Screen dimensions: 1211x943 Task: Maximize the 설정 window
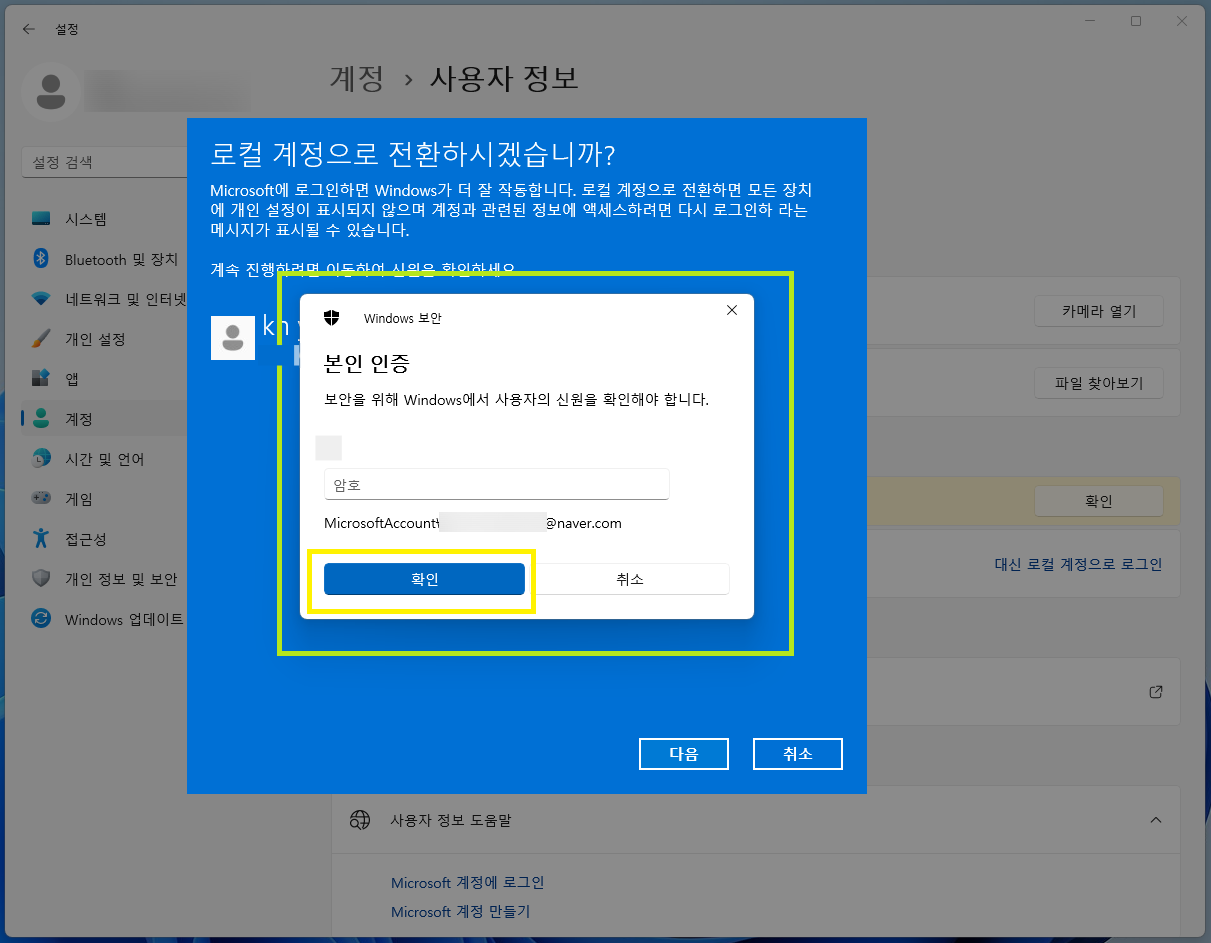[x=1136, y=21]
